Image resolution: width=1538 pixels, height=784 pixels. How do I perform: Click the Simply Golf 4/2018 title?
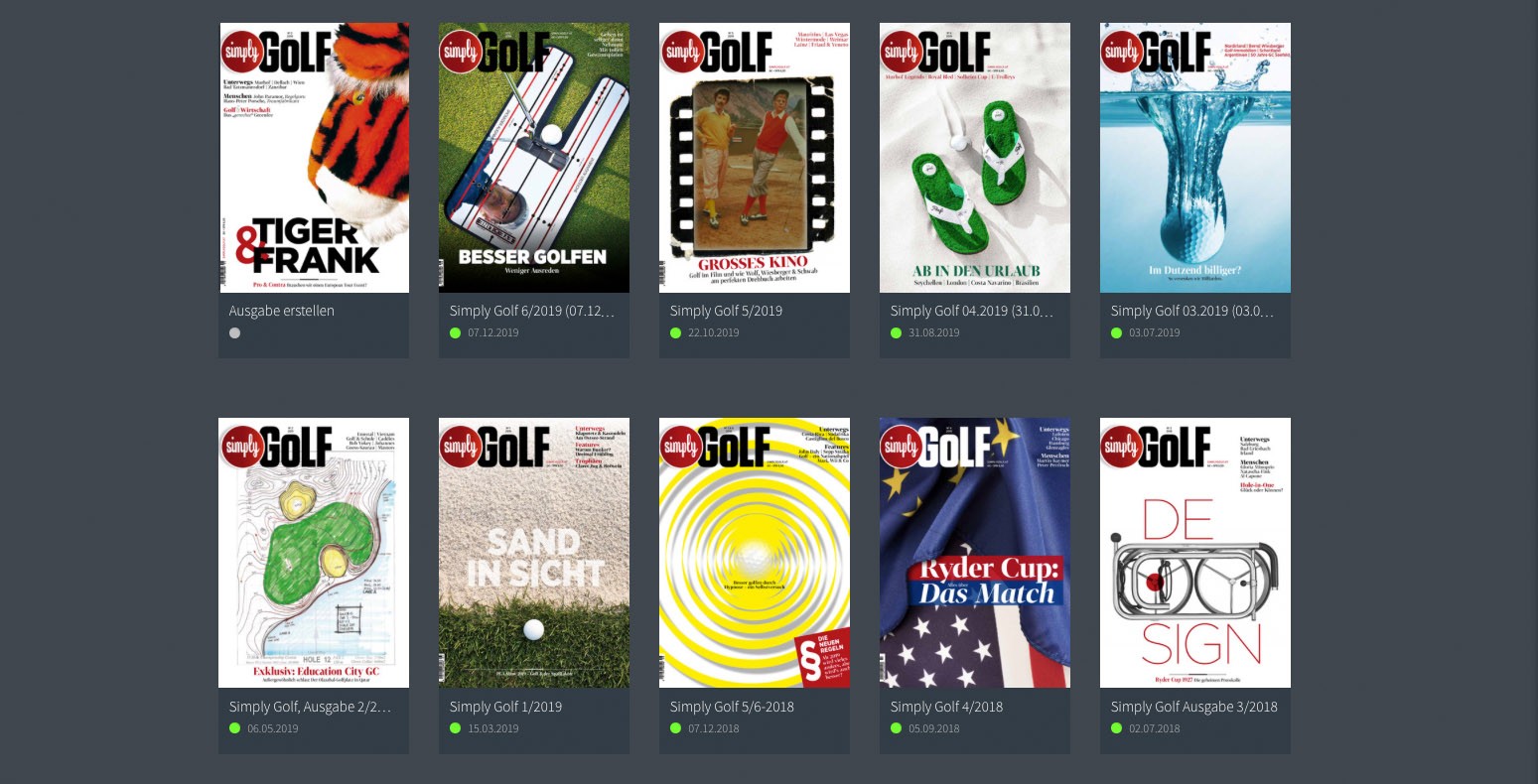click(x=946, y=707)
